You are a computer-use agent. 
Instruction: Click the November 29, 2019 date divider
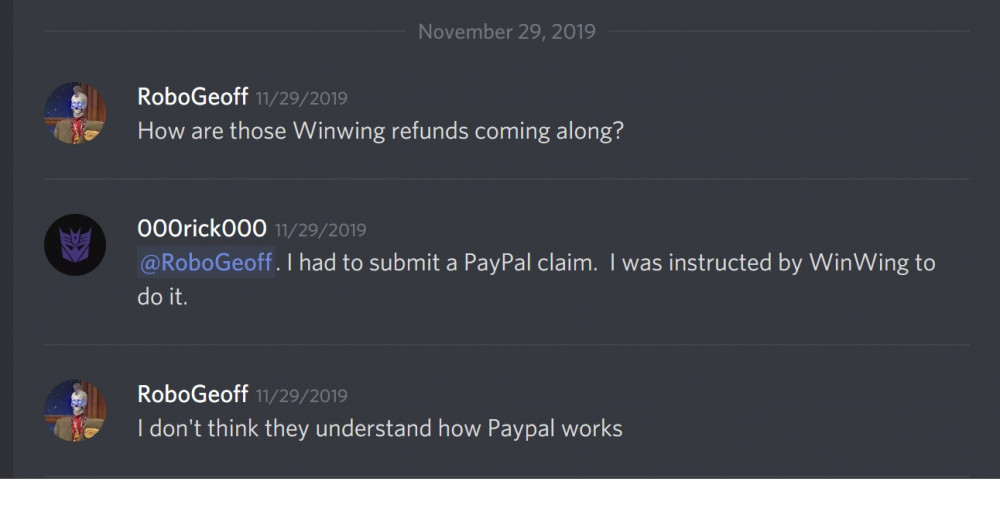[506, 31]
